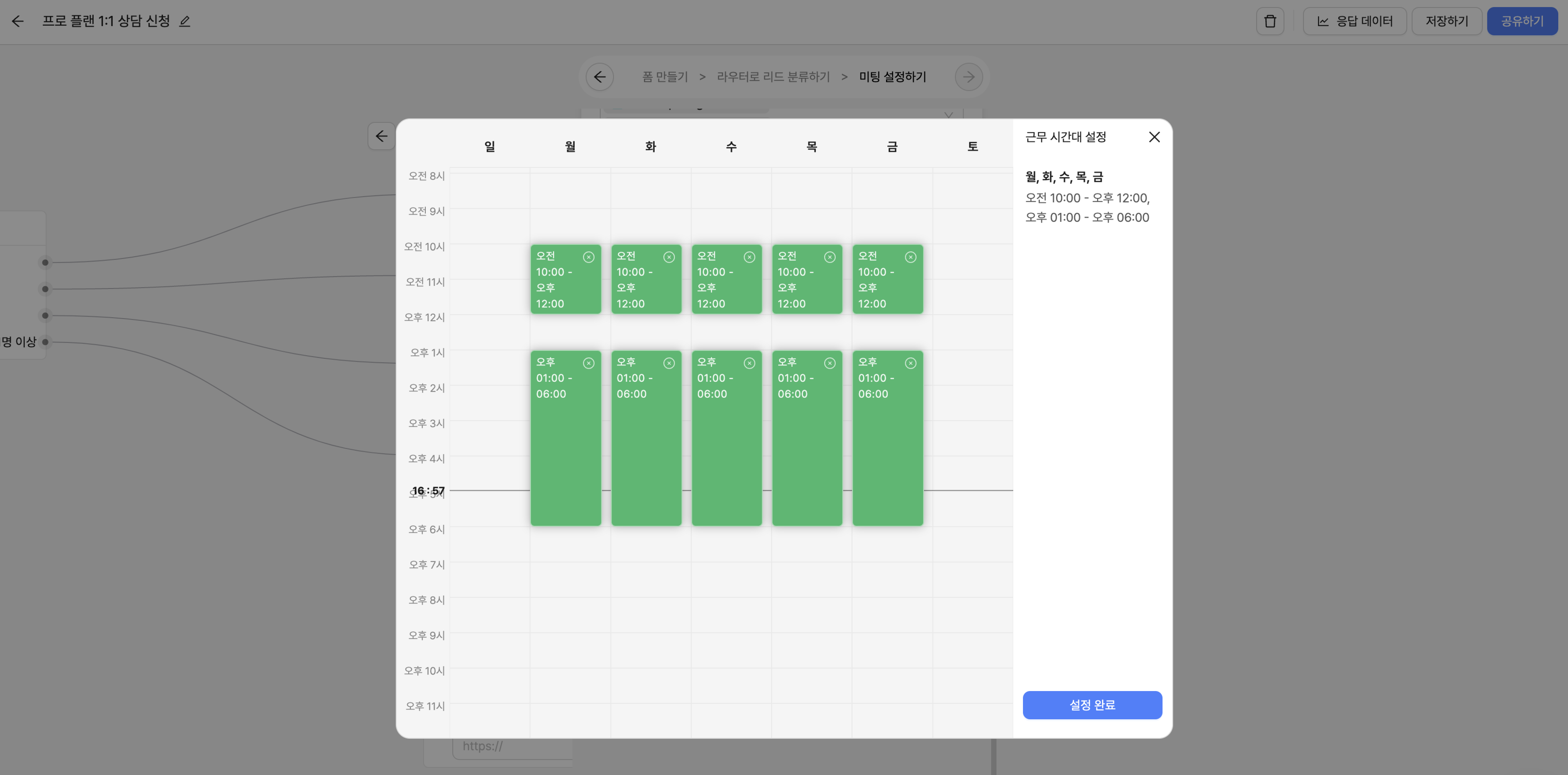The image size is (1568, 775).
Task: Click the trash delete icon in header
Action: [1270, 21]
